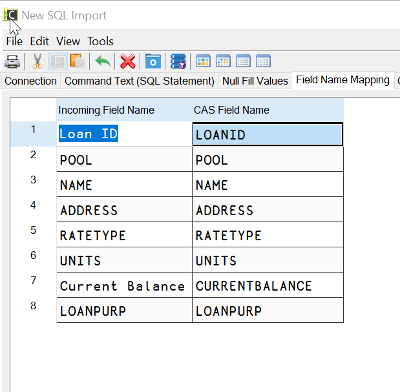Click the Incoming Field Name column header
This screenshot has width=400, height=392.
124,110
